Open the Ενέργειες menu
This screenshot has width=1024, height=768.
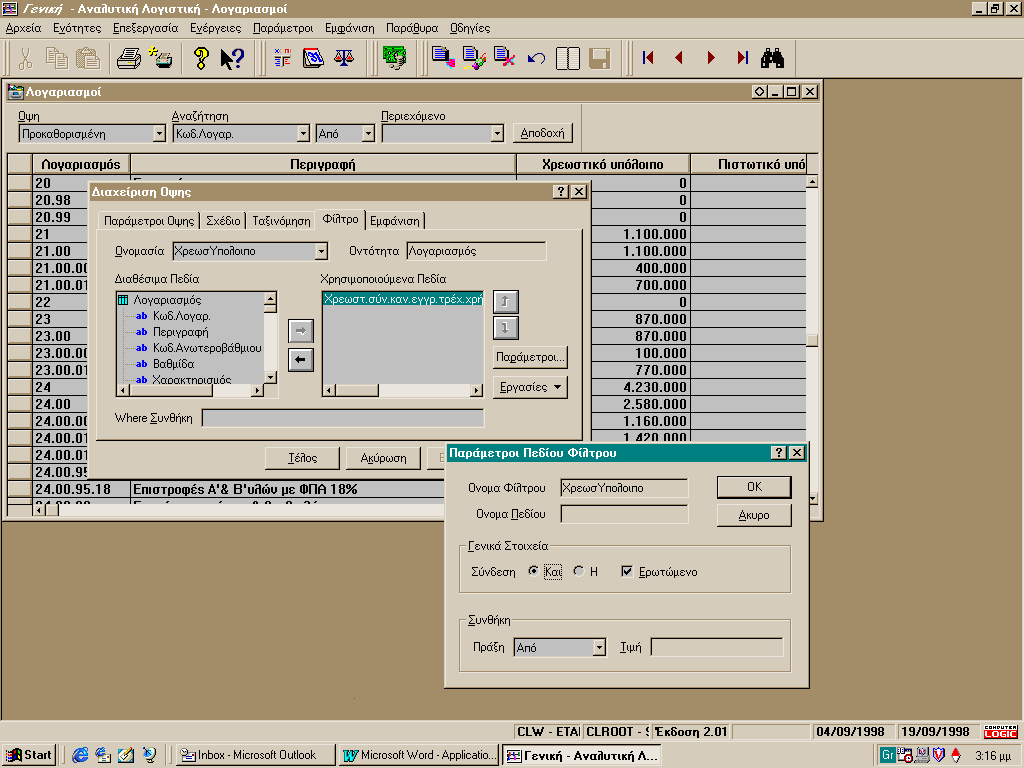coord(216,28)
